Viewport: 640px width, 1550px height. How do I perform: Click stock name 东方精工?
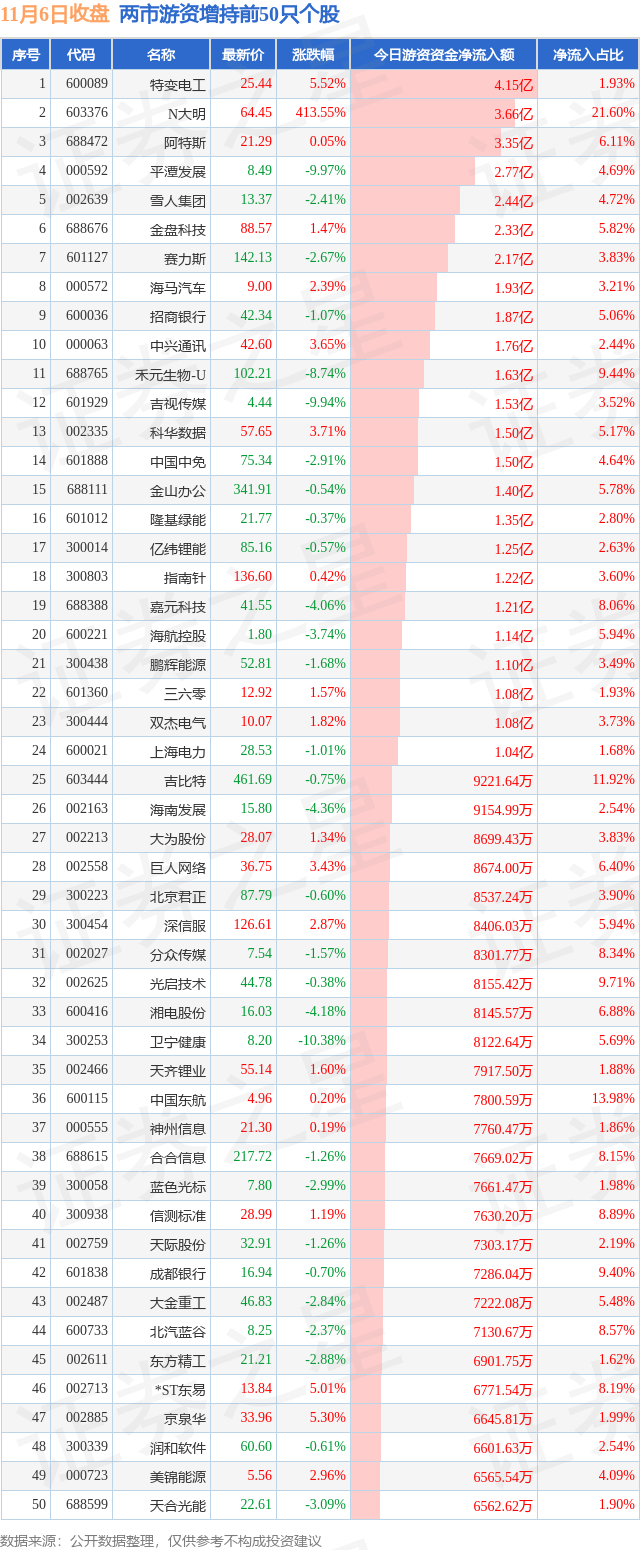click(x=178, y=1361)
